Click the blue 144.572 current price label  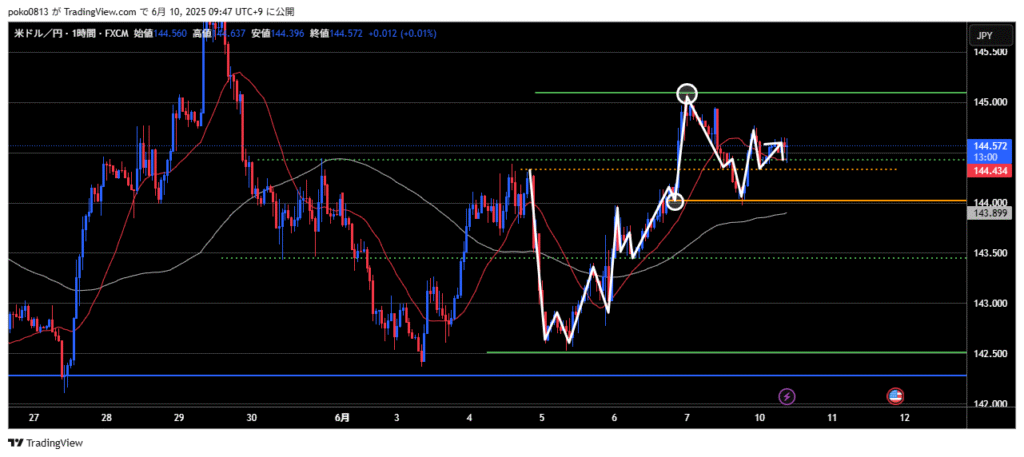coord(989,146)
